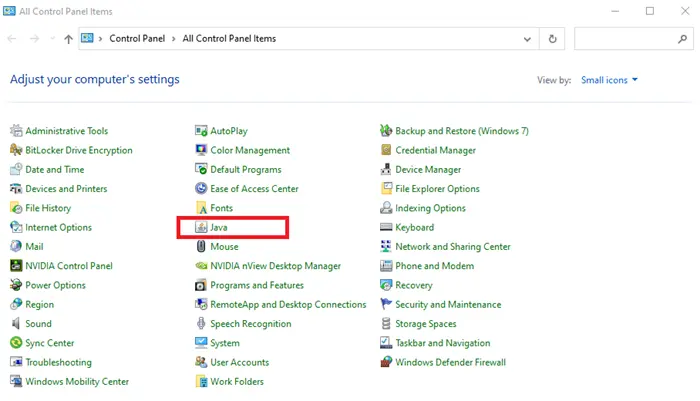Open the Programs and Features link

(x=257, y=285)
